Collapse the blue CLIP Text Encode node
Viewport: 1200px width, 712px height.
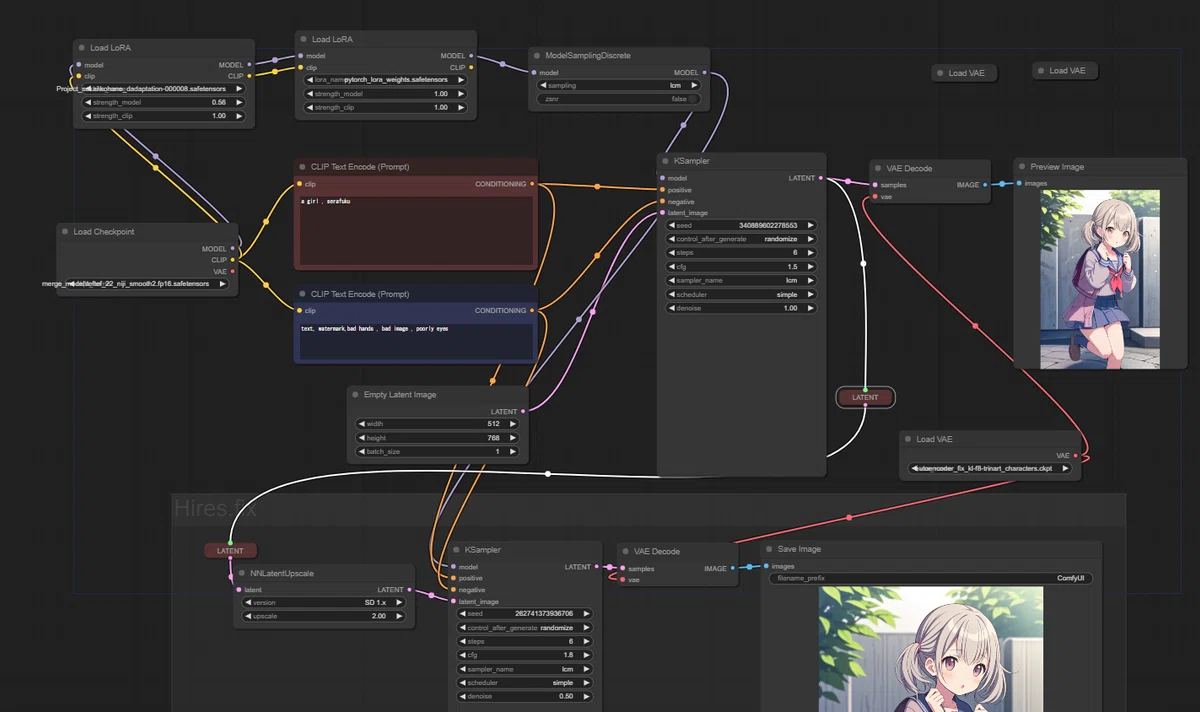pyautogui.click(x=302, y=294)
